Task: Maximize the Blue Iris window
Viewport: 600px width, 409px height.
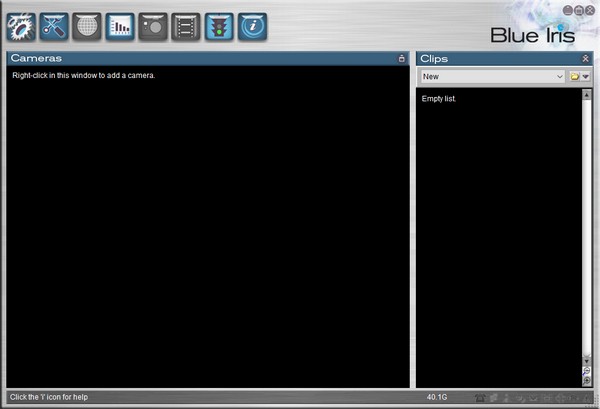Action: click(x=579, y=10)
